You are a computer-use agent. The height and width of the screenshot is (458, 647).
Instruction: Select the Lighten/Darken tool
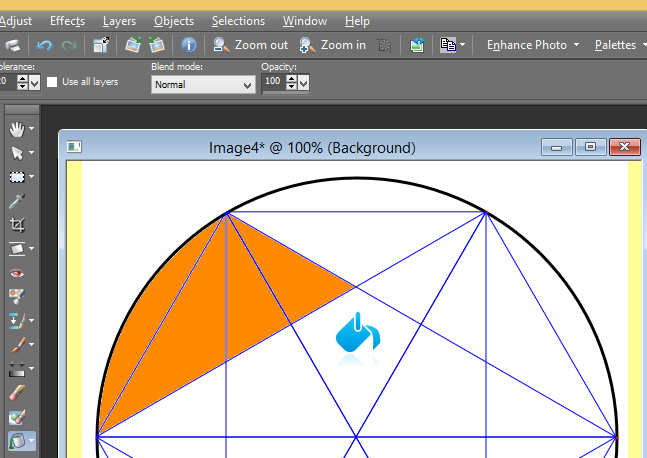tap(17, 368)
